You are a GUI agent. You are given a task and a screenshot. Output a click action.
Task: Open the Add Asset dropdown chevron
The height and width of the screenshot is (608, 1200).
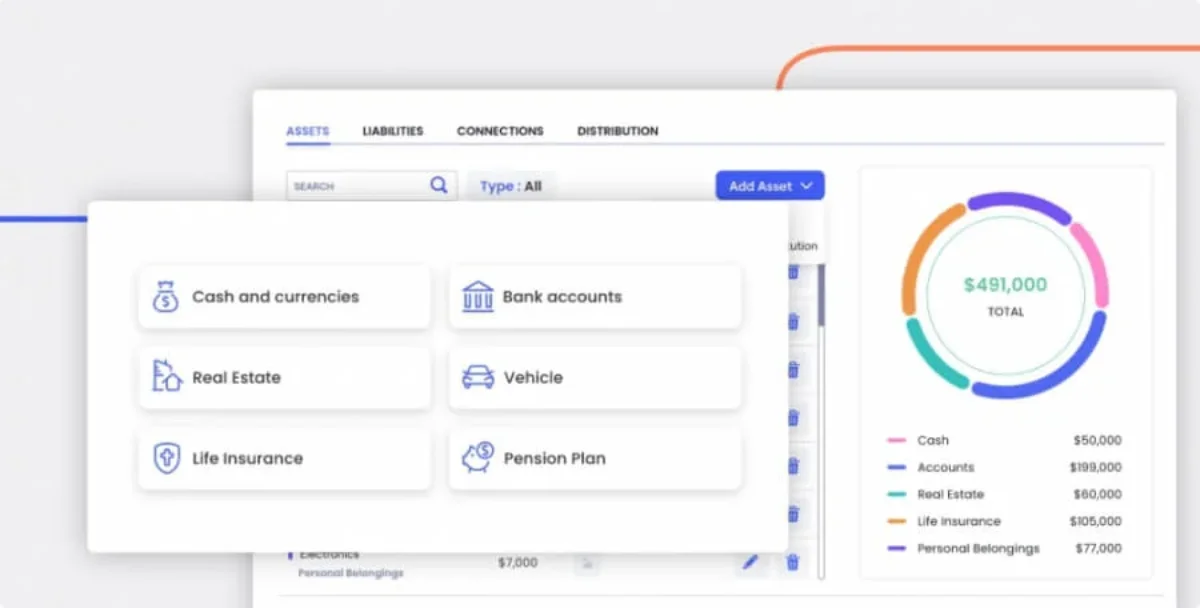[806, 185]
